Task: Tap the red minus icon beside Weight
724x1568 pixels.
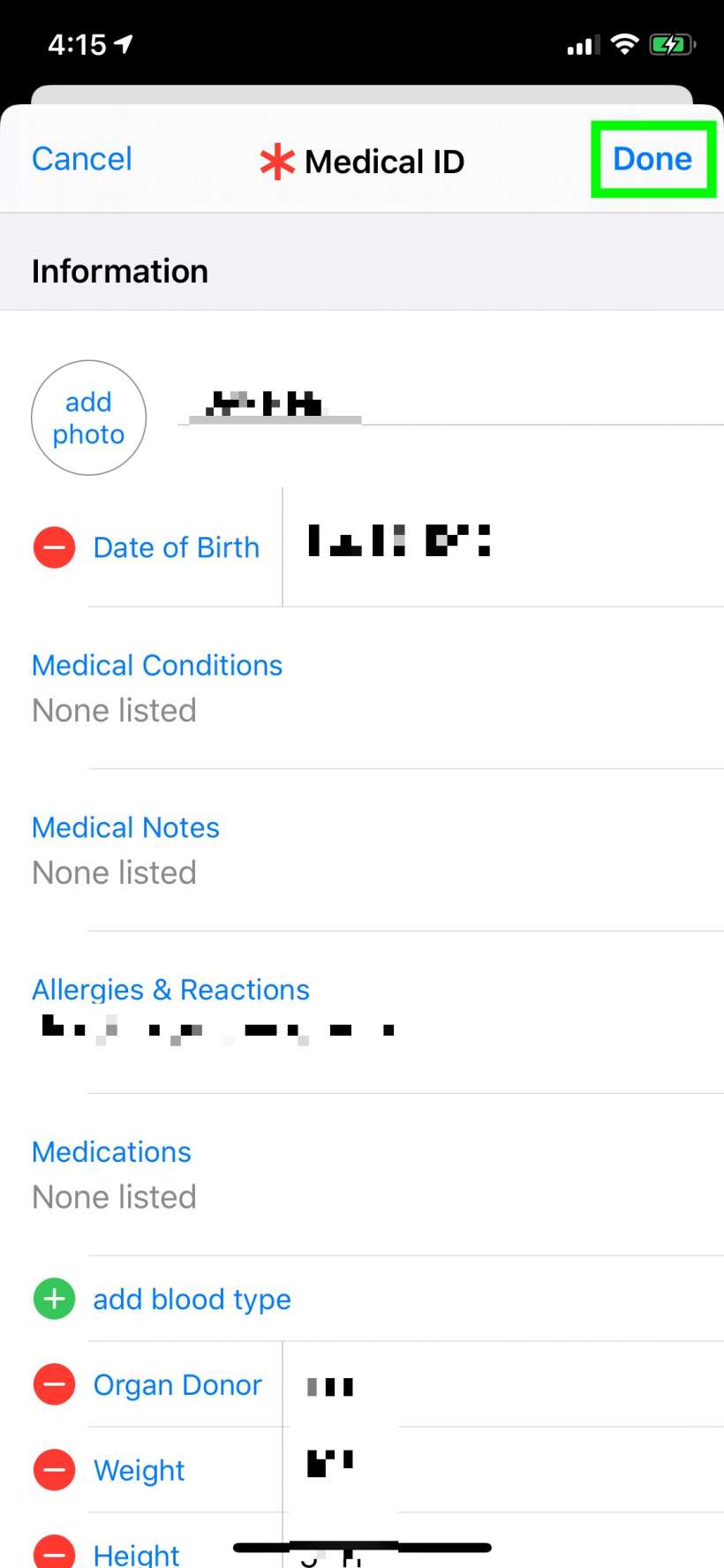Action: coord(54,1470)
